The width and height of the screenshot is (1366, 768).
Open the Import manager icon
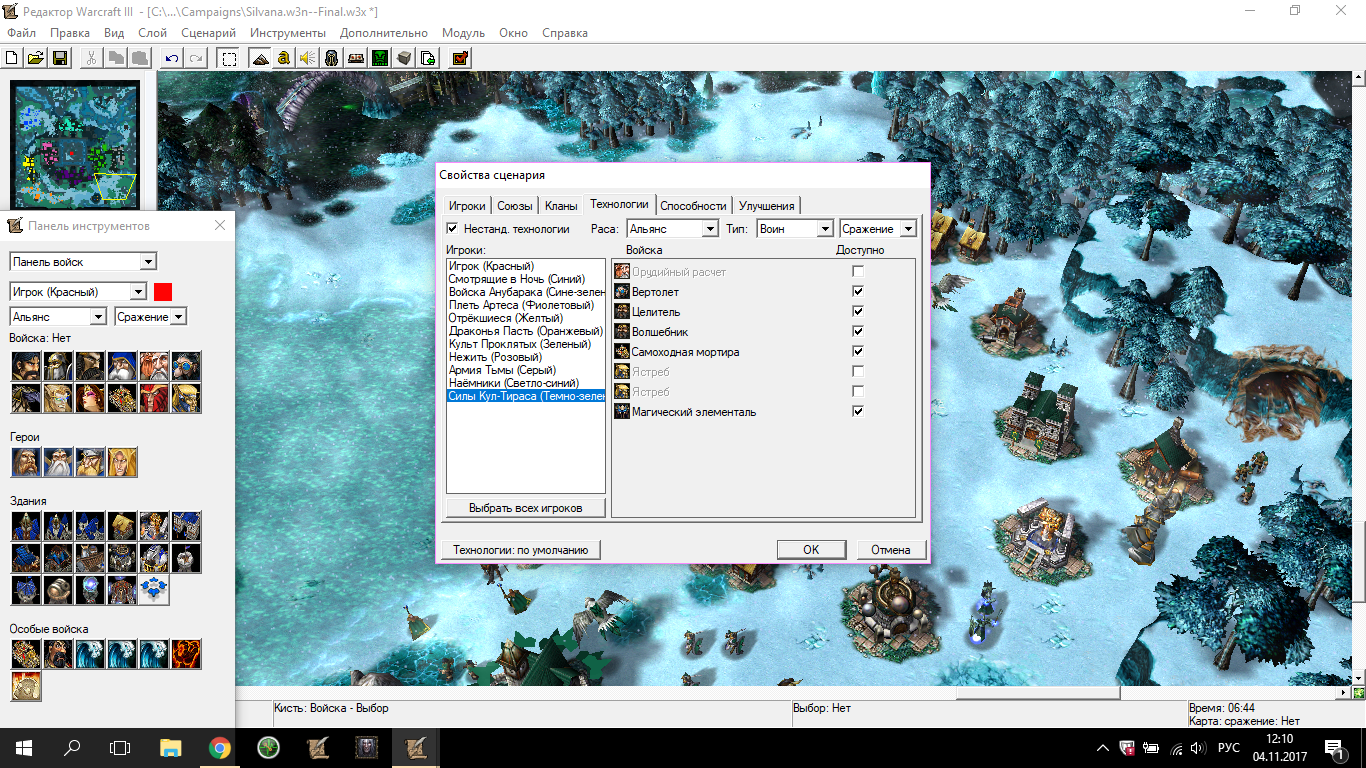point(428,58)
